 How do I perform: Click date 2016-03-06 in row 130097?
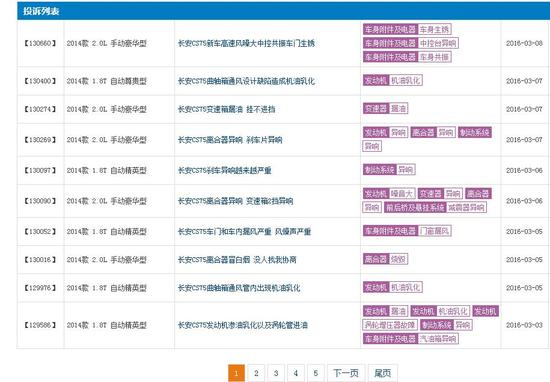524,170
